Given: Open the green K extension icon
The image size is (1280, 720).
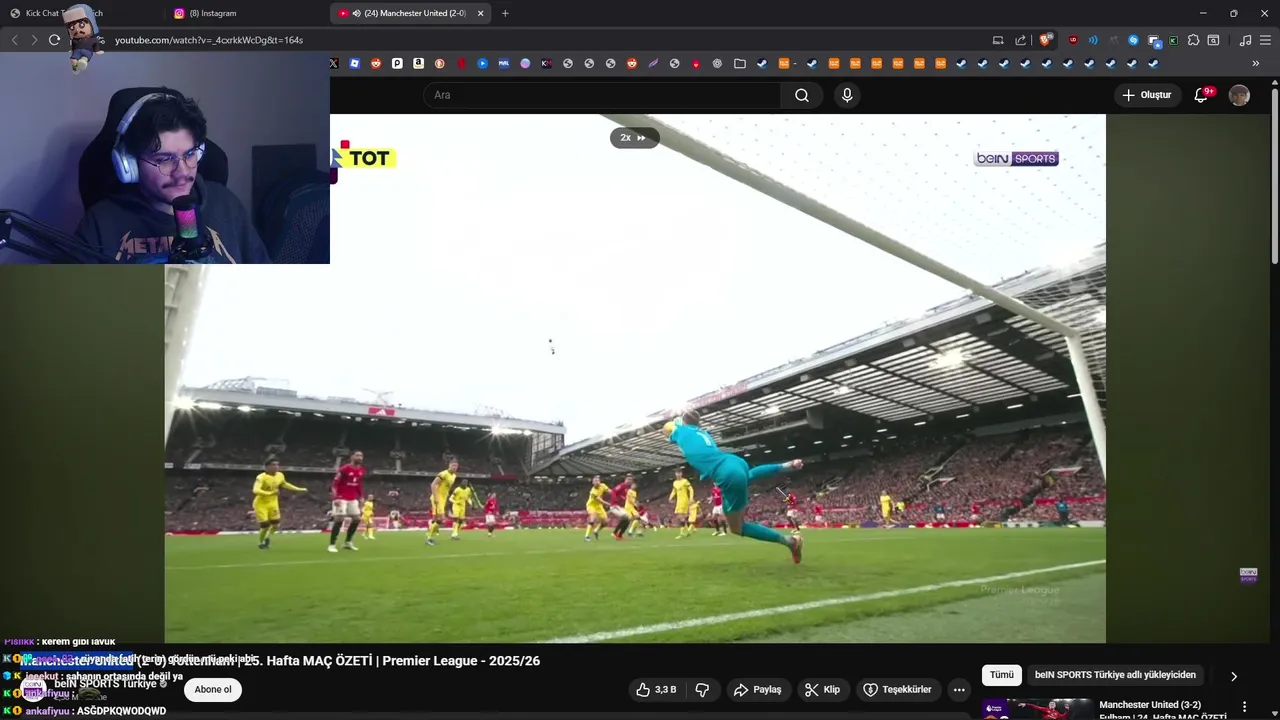Looking at the screenshot, I should [1173, 40].
